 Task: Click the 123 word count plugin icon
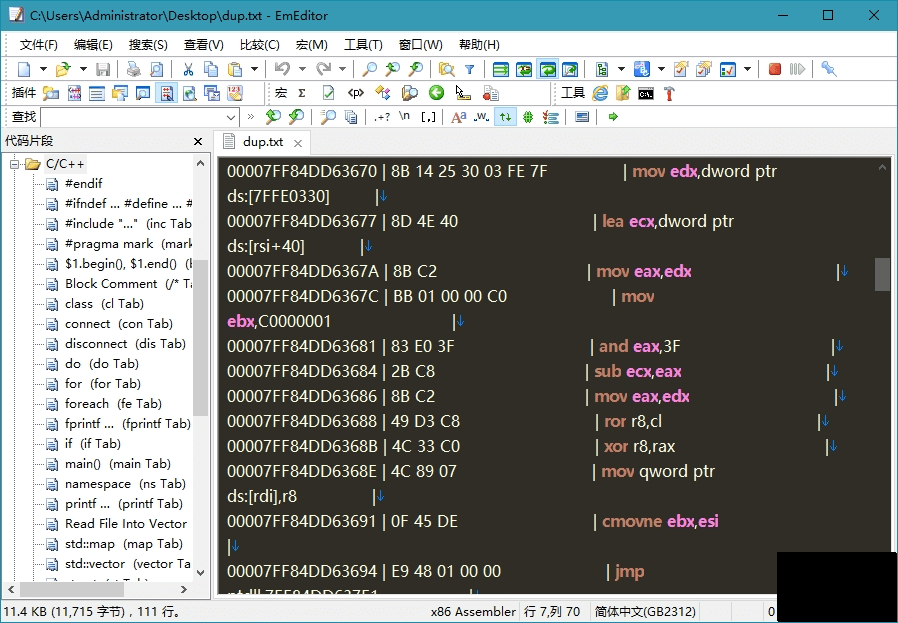235,93
